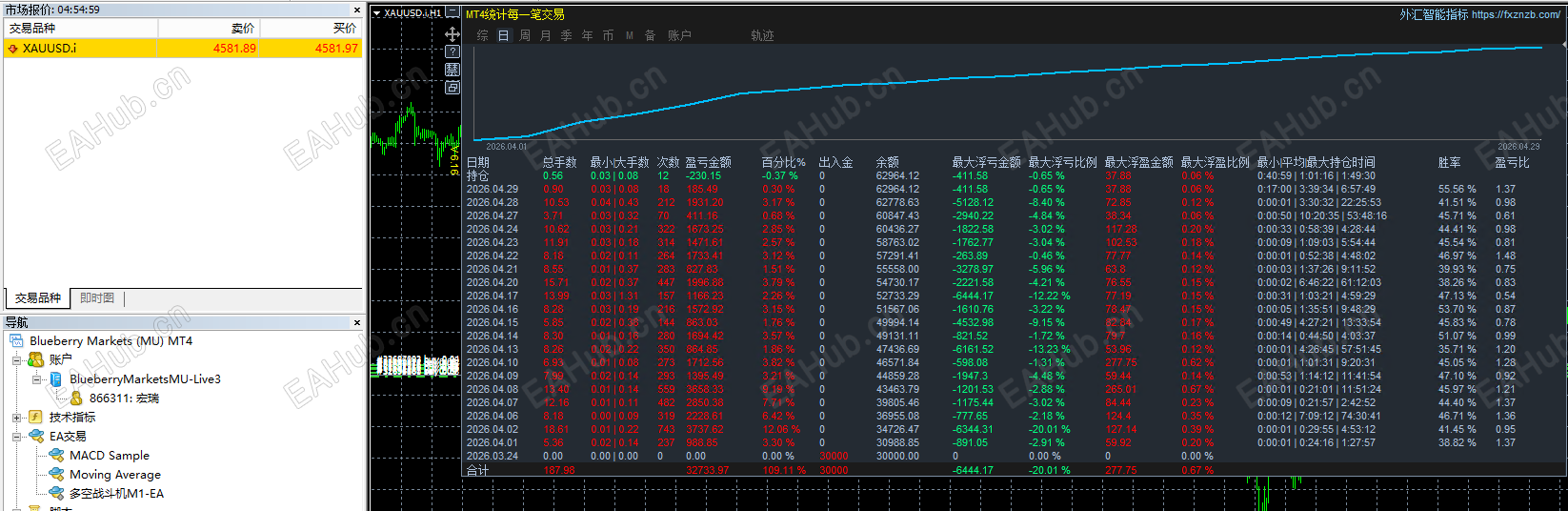Close the 市场报价 Market Watch panel
The height and width of the screenshot is (511, 1568).
(357, 10)
